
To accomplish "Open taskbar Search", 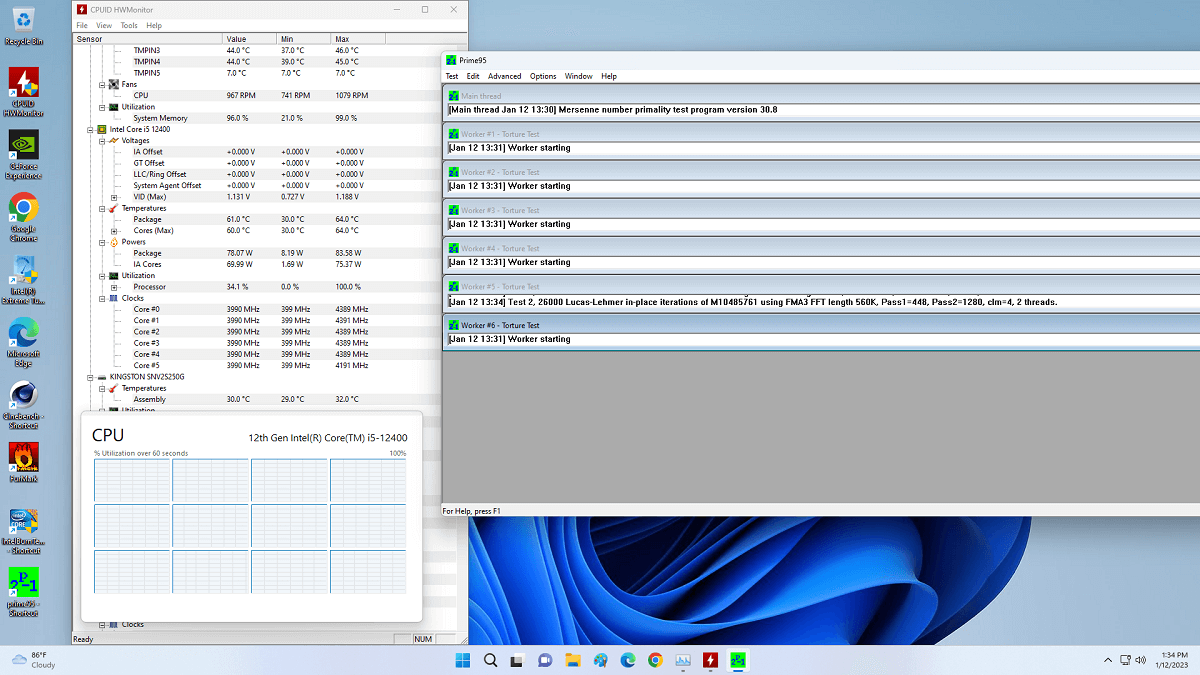I will pos(491,660).
